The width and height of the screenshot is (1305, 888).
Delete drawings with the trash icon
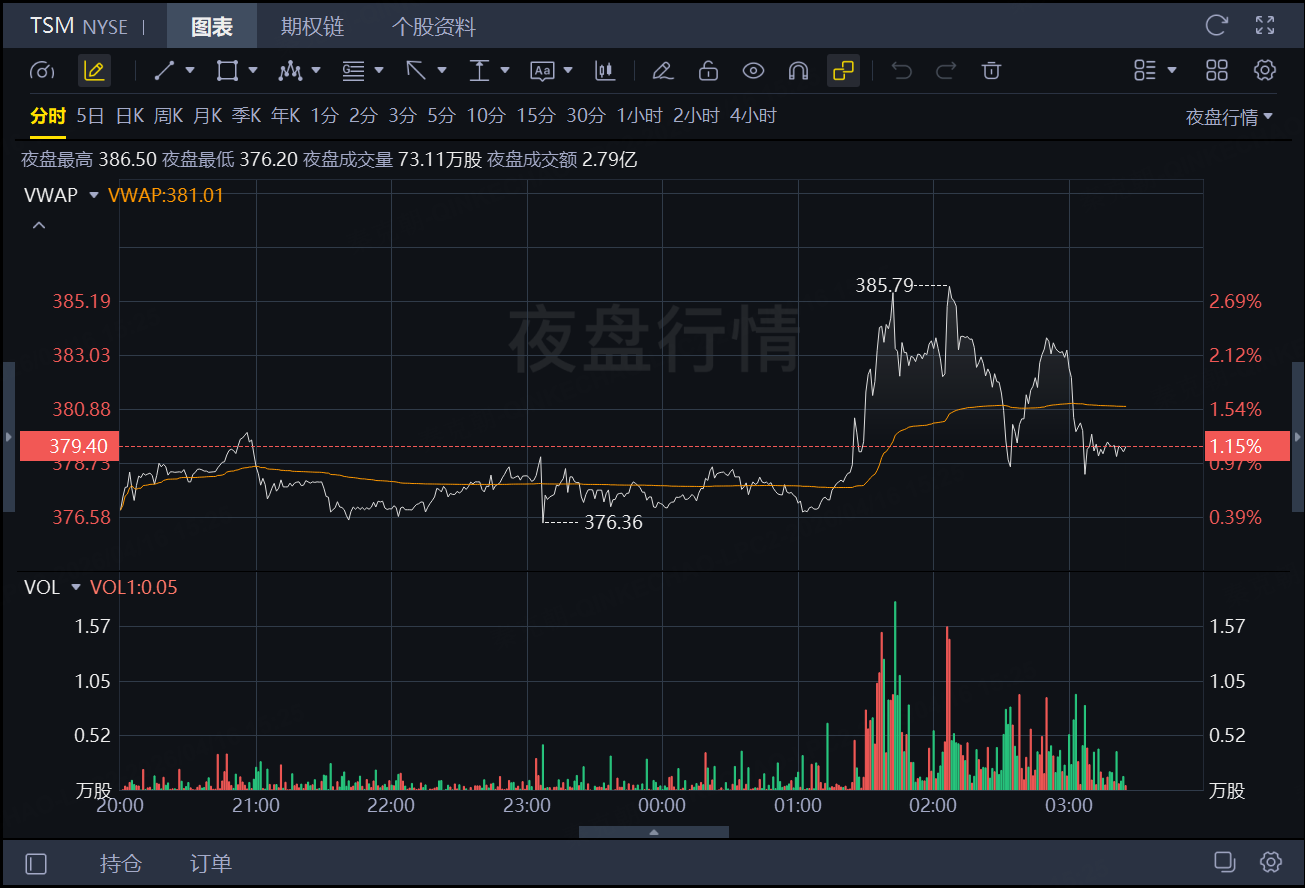[991, 71]
